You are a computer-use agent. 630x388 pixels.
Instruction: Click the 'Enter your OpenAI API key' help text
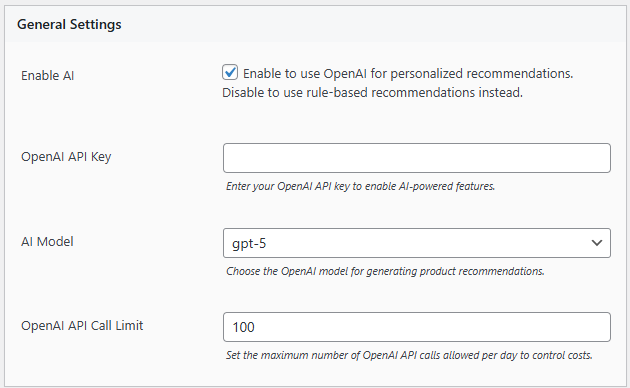[x=360, y=186]
